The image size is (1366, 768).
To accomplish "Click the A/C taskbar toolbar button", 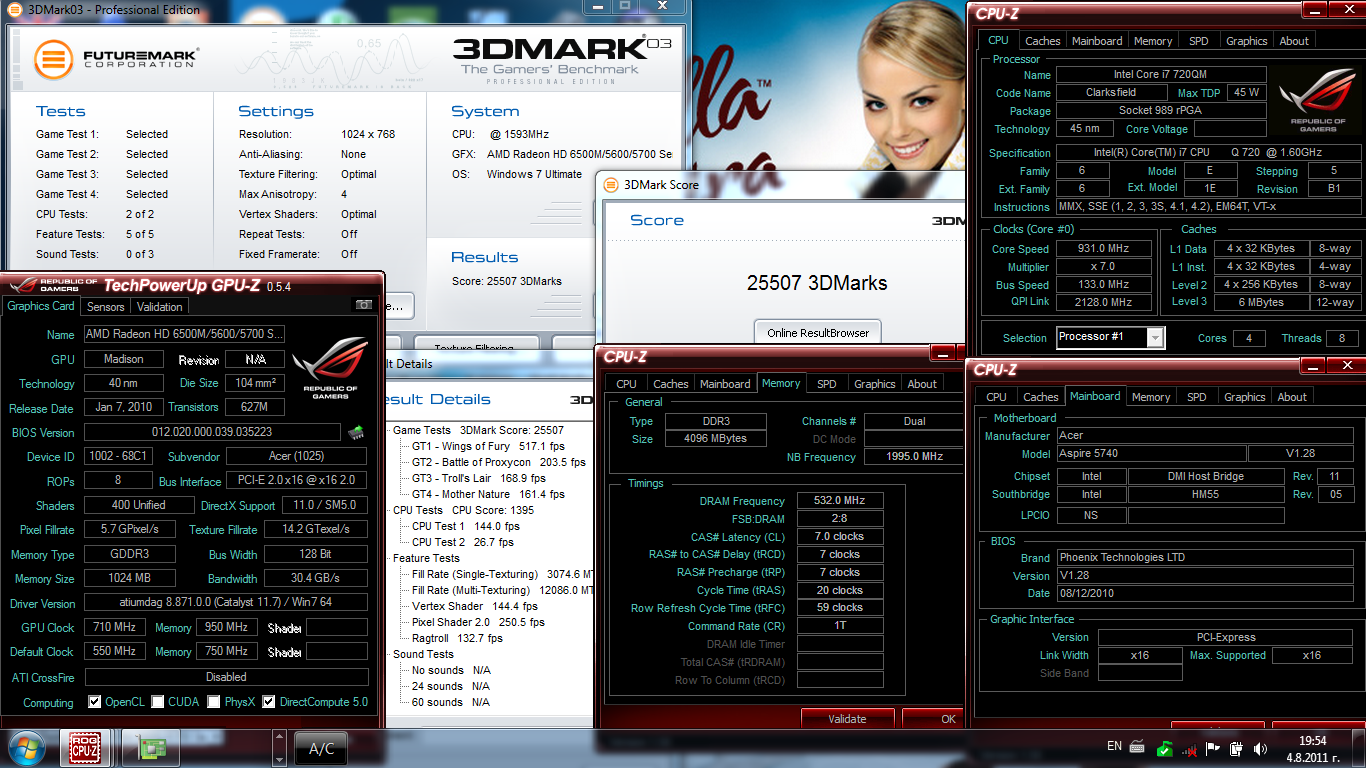I will pyautogui.click(x=322, y=748).
